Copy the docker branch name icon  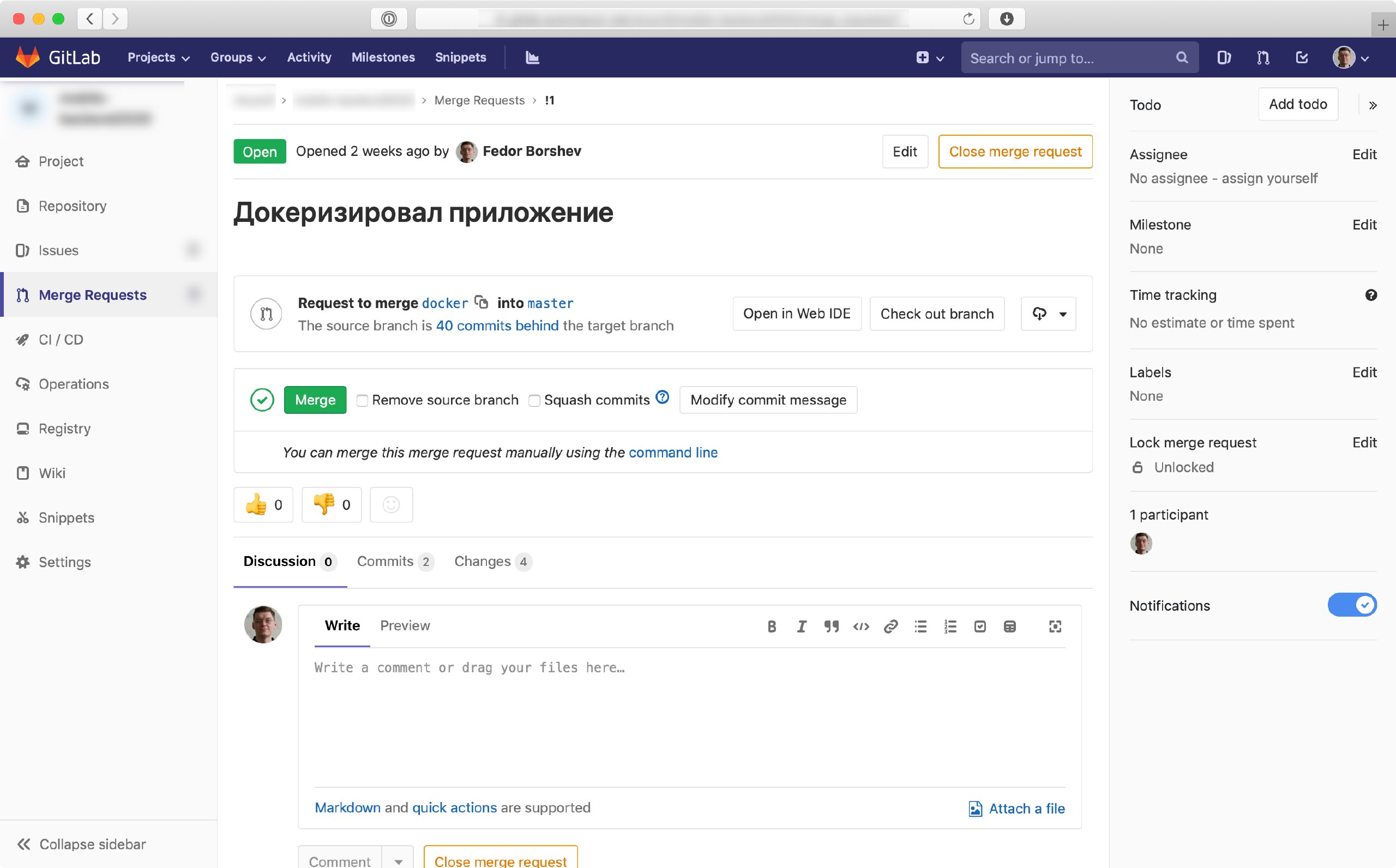482,302
